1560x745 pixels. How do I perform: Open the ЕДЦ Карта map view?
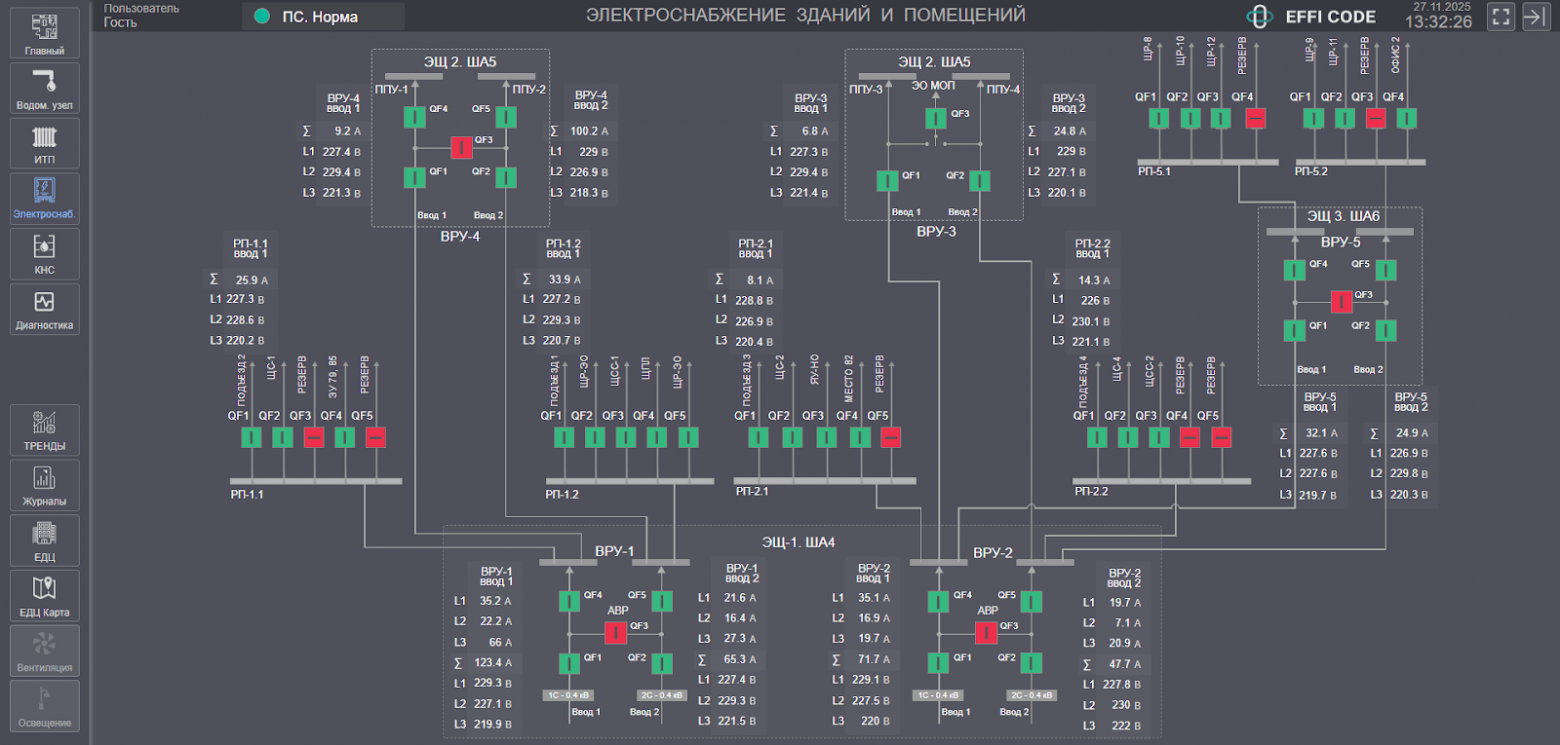(45, 596)
